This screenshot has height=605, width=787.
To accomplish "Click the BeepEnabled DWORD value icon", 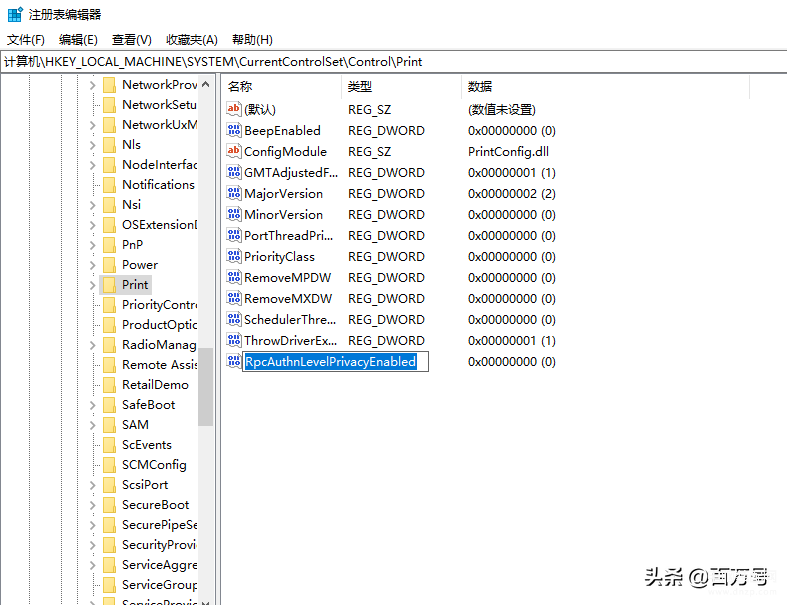I will (234, 131).
